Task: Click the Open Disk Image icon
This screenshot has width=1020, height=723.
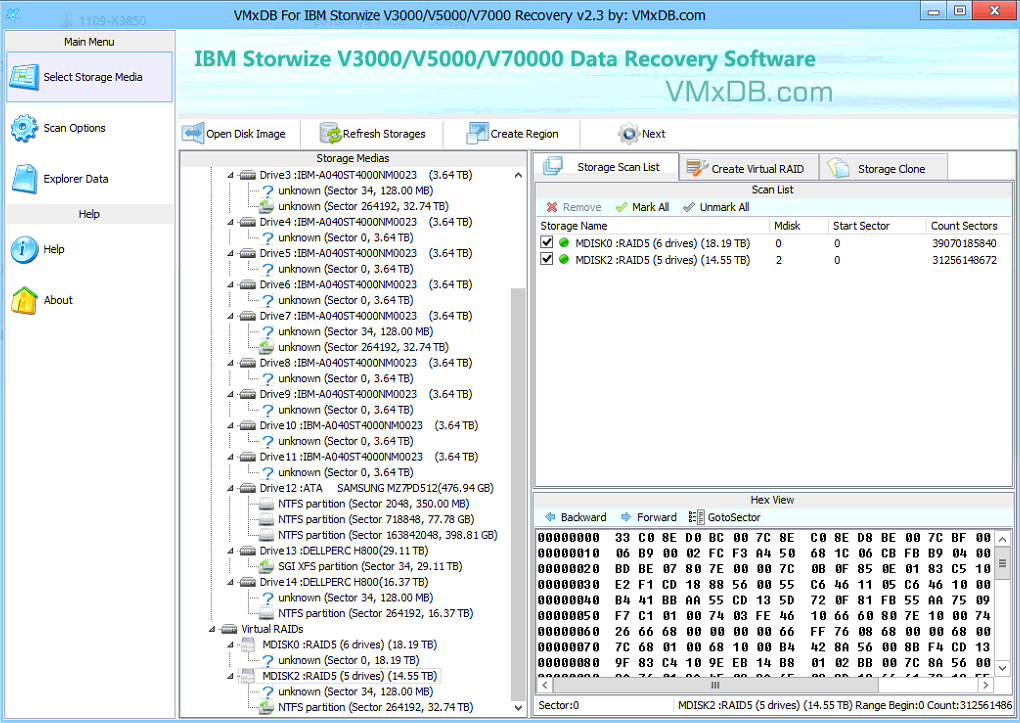Action: point(193,134)
